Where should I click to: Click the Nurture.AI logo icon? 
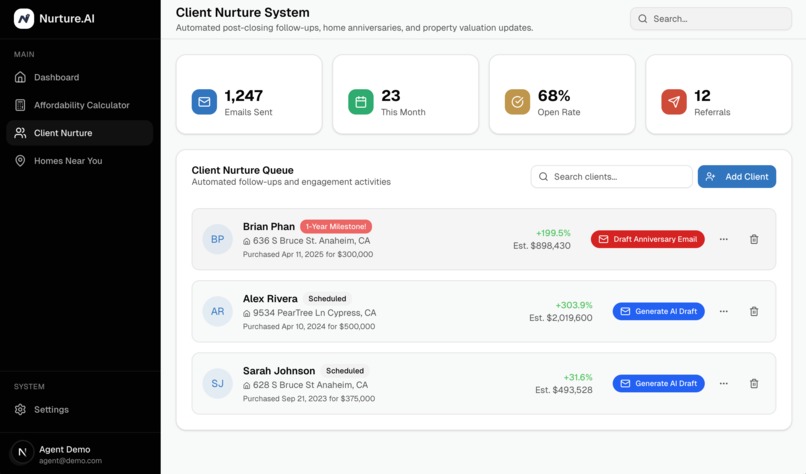pos(24,19)
